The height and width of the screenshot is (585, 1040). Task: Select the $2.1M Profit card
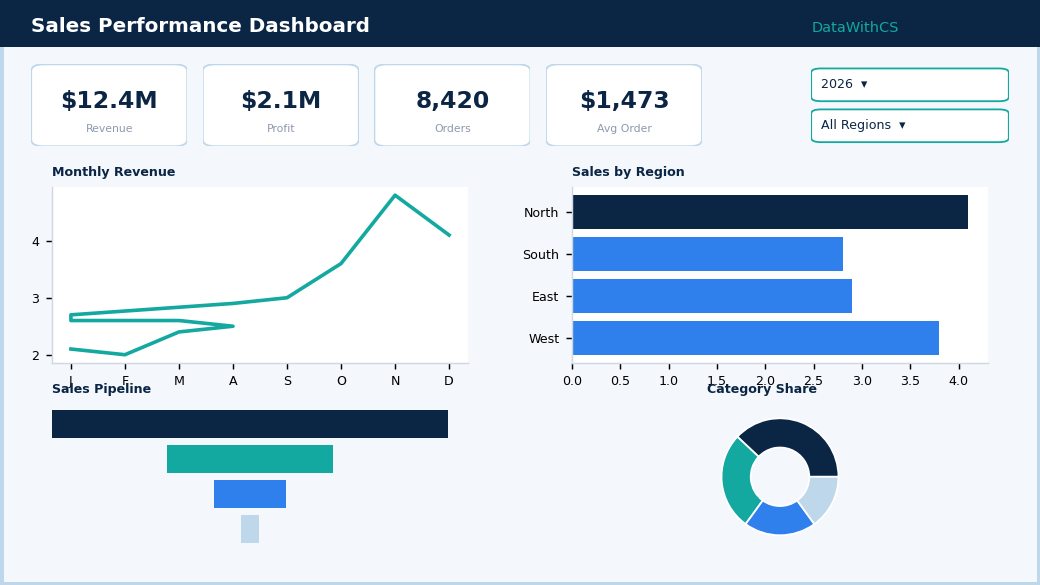281,105
